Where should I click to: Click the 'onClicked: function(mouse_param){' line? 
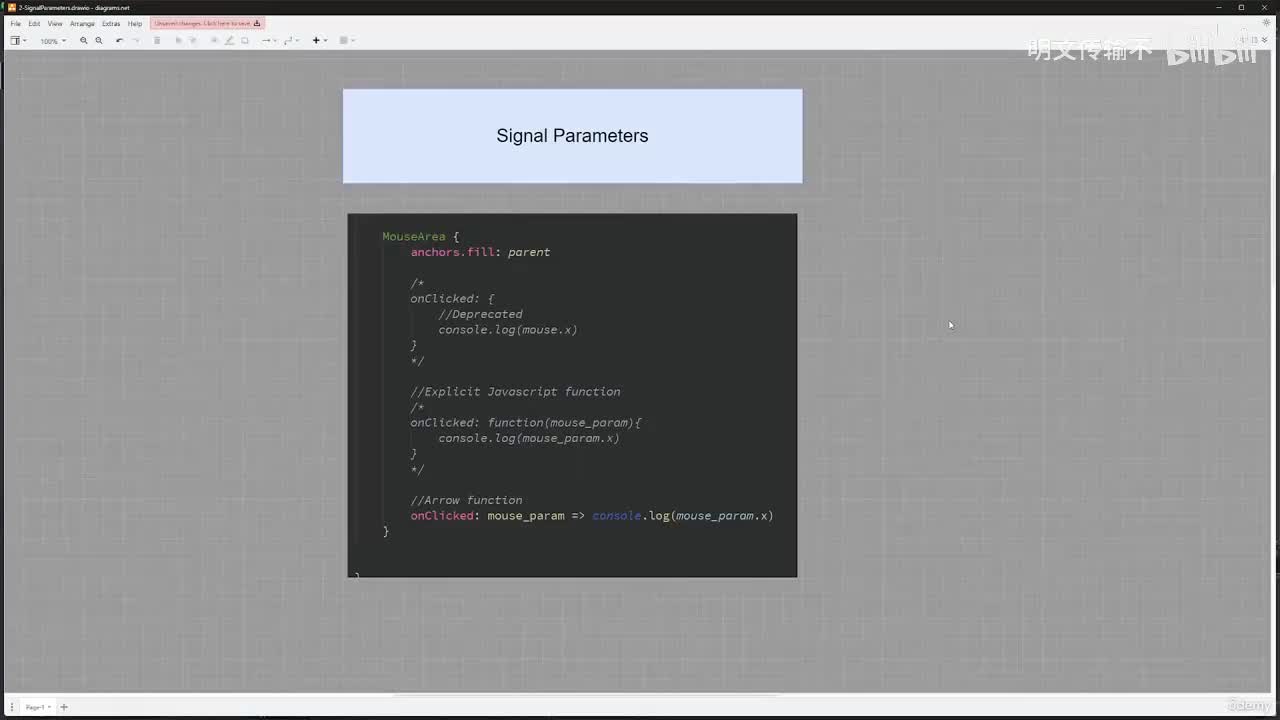point(526,423)
